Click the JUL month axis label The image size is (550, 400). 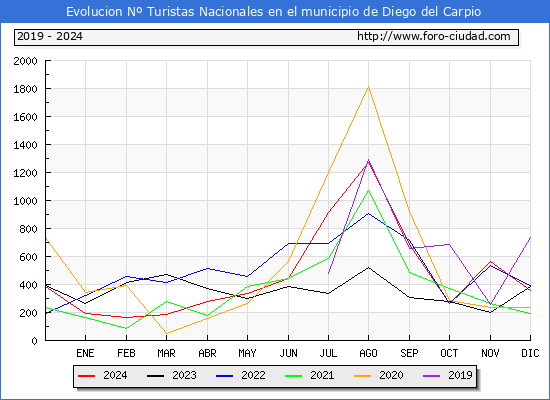click(x=328, y=353)
